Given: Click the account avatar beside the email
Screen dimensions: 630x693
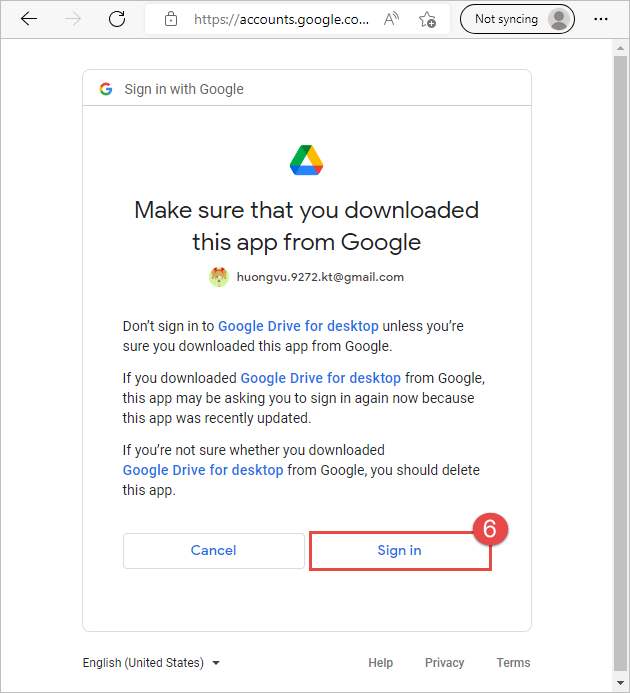Looking at the screenshot, I should [219, 277].
